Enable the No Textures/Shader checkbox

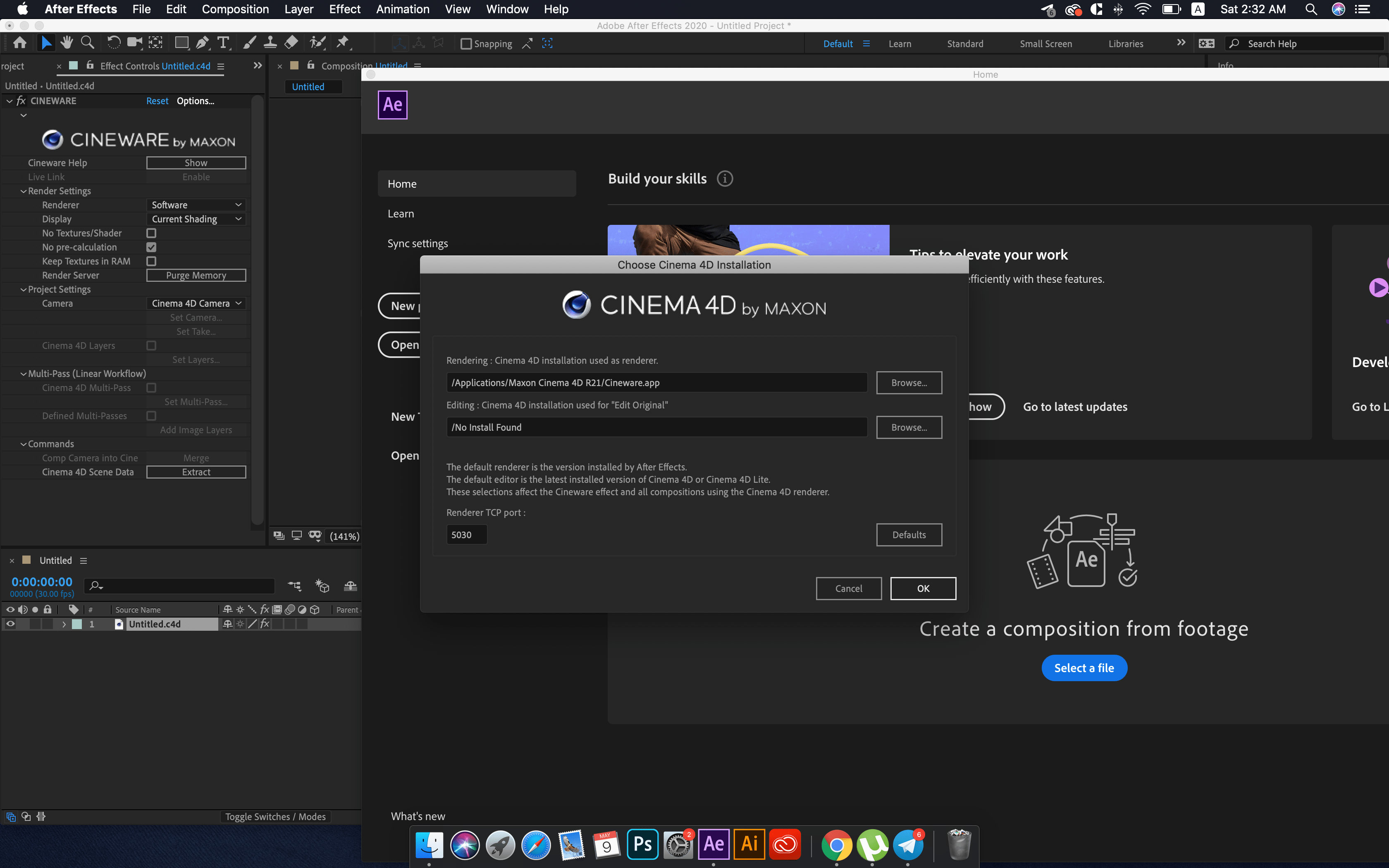[152, 233]
